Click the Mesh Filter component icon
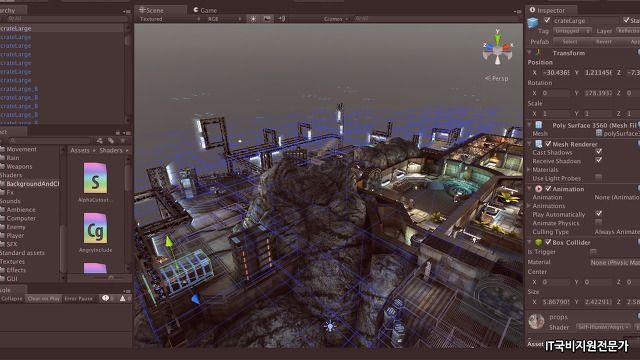The height and width of the screenshot is (360, 640). (x=539, y=125)
